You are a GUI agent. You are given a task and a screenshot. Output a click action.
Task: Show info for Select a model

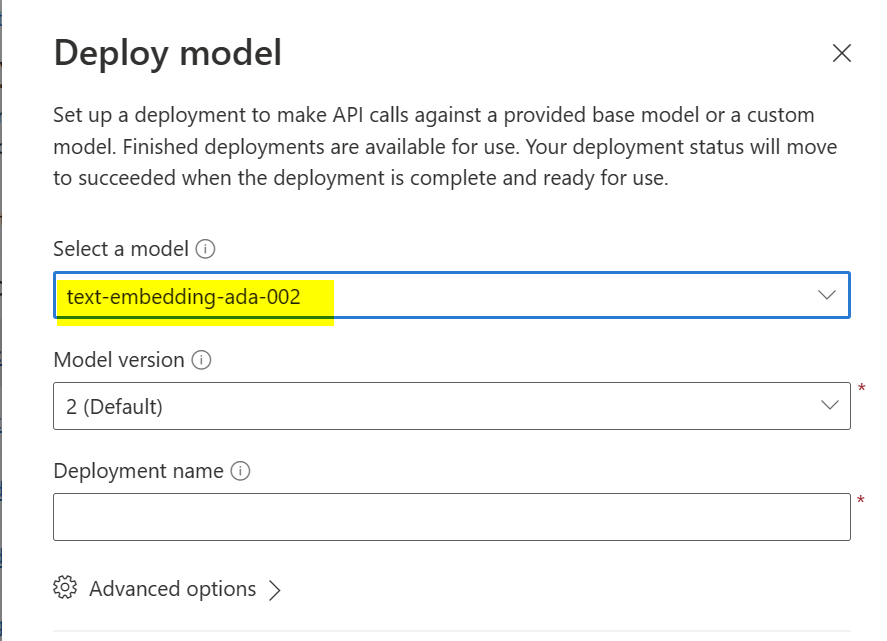[205, 249]
